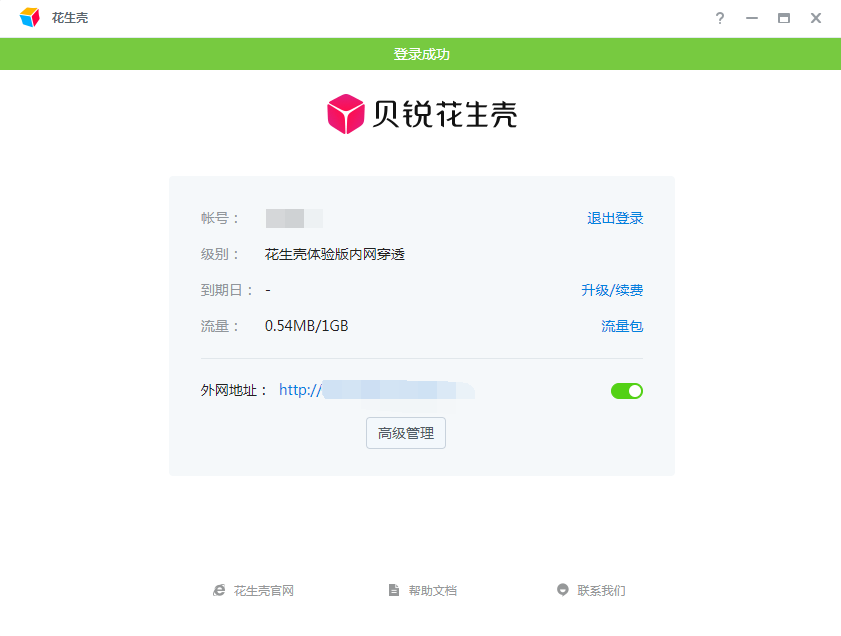Click the document icon beside 帮助文档
841x636 pixels.
[394, 590]
